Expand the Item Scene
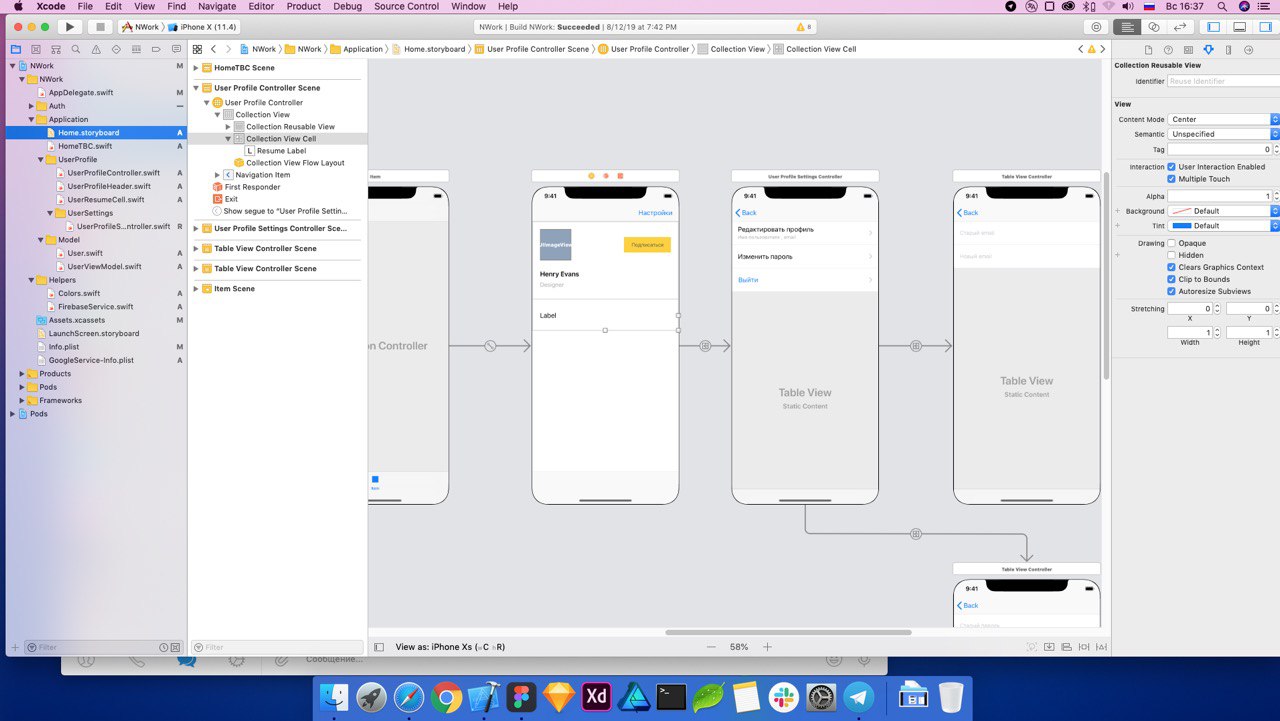1280x721 pixels. point(195,288)
